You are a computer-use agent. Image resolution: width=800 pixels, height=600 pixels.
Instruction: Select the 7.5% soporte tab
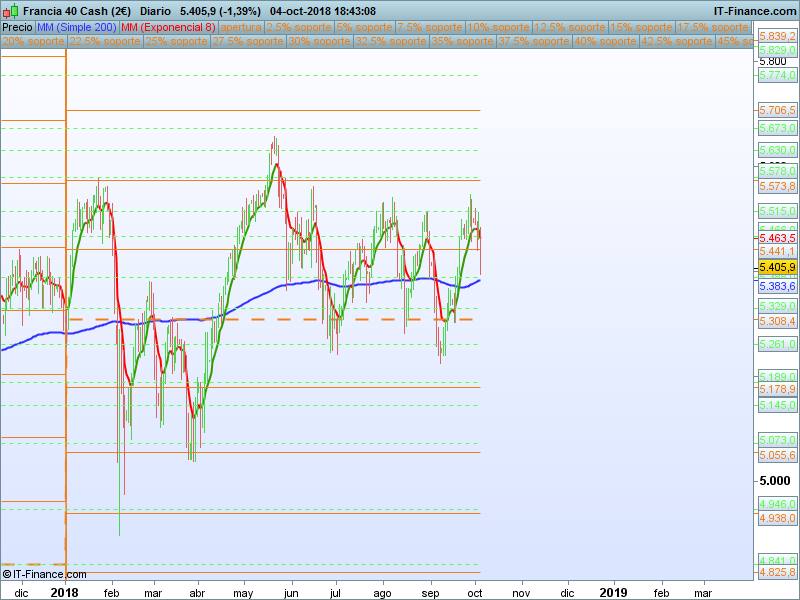430,27
